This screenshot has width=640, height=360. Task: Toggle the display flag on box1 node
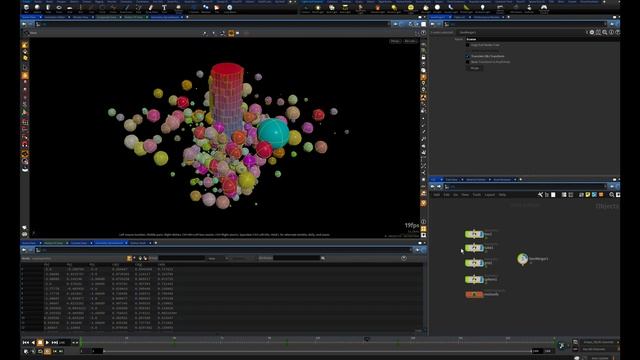tap(481, 234)
